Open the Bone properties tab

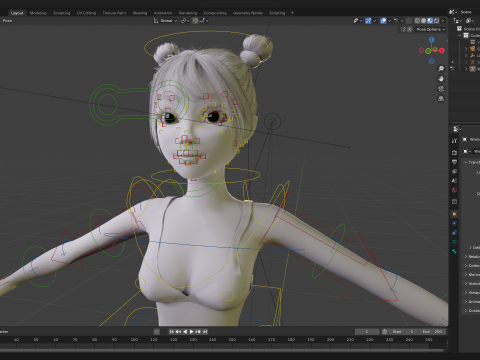click(454, 251)
